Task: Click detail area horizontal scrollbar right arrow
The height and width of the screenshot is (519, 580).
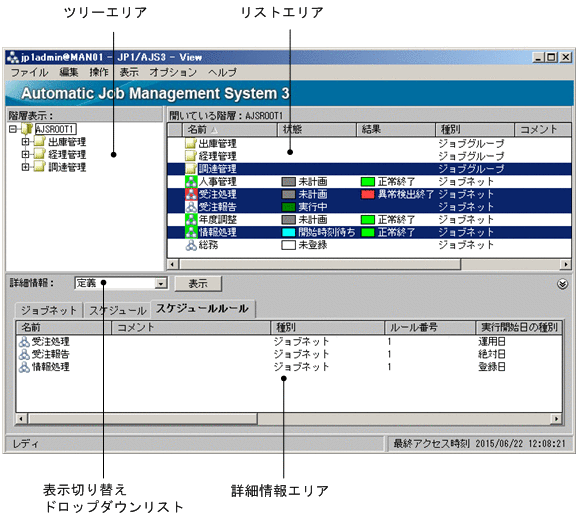Action: tap(556, 419)
